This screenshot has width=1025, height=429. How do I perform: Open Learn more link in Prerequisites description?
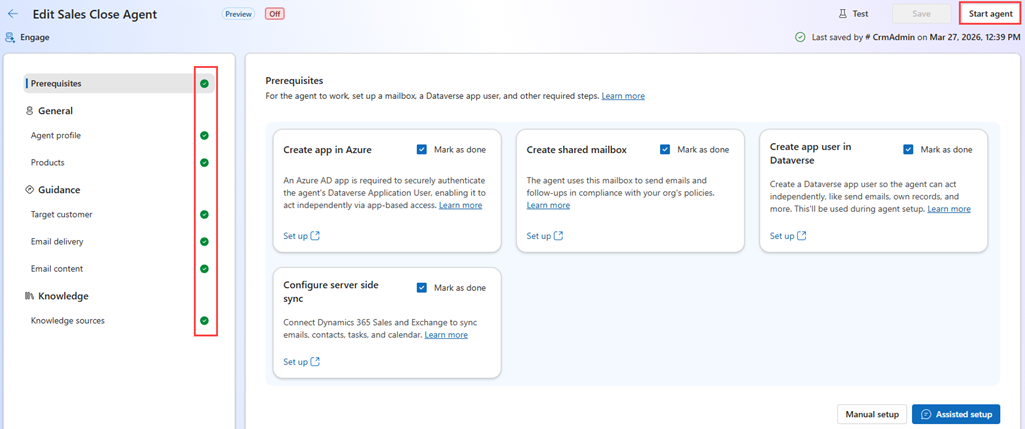pos(623,96)
